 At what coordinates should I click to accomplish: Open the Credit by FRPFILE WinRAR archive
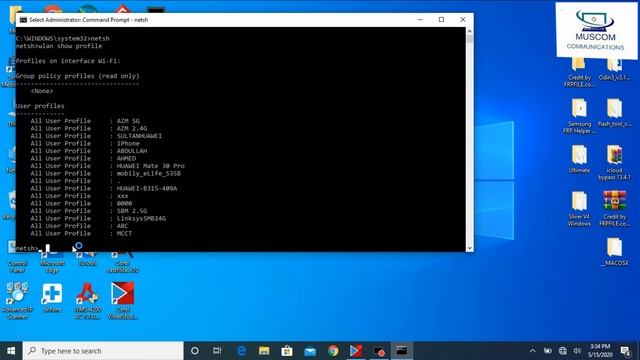614,209
